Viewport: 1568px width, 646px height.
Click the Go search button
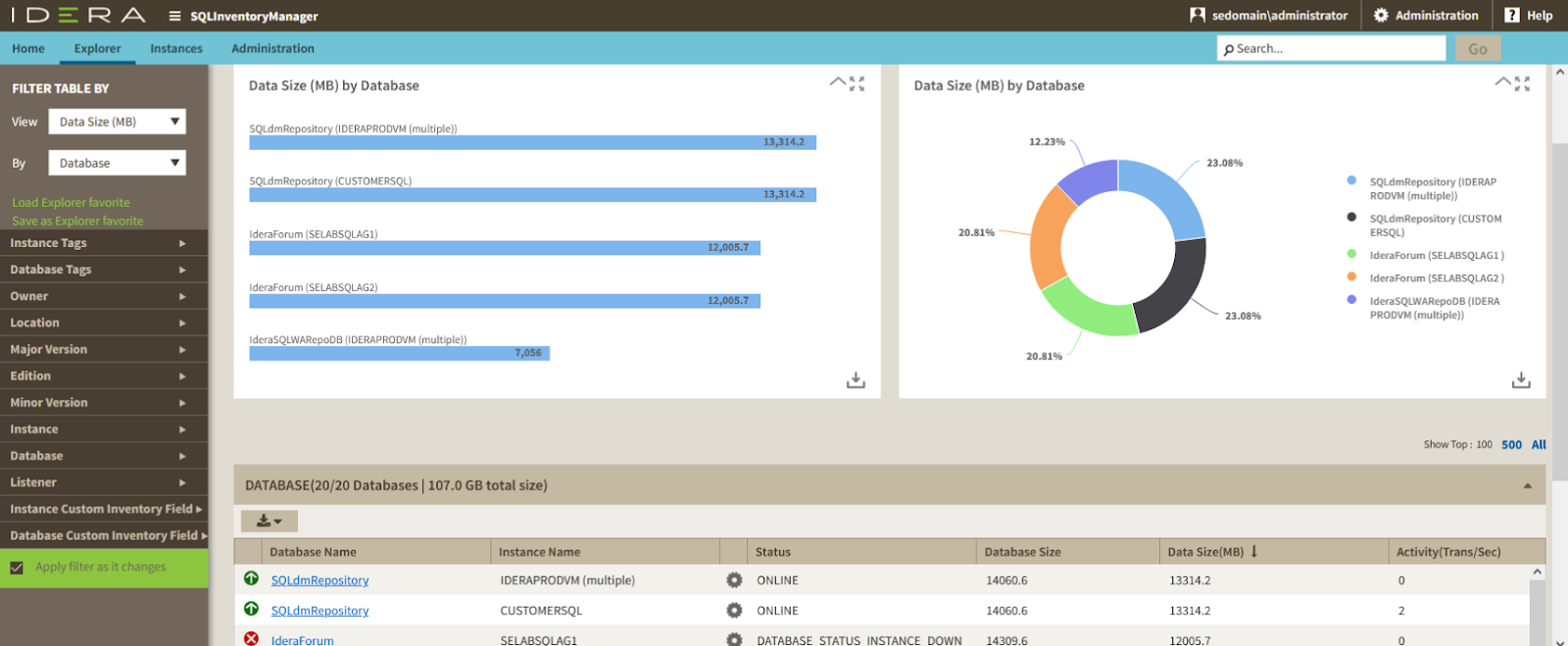pyautogui.click(x=1478, y=48)
